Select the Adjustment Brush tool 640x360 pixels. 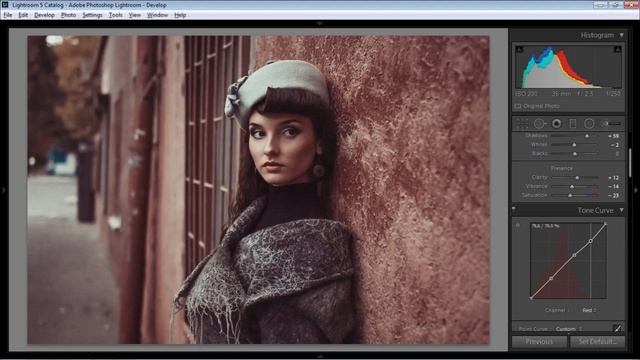click(612, 123)
